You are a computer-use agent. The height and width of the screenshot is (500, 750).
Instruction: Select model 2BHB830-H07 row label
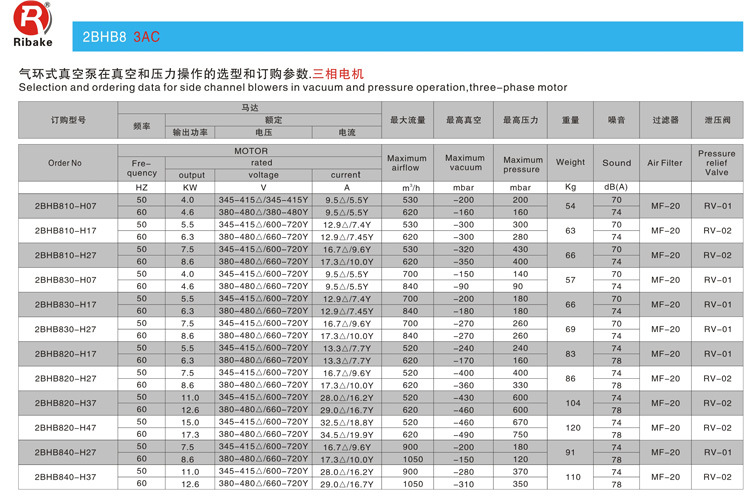65,280
